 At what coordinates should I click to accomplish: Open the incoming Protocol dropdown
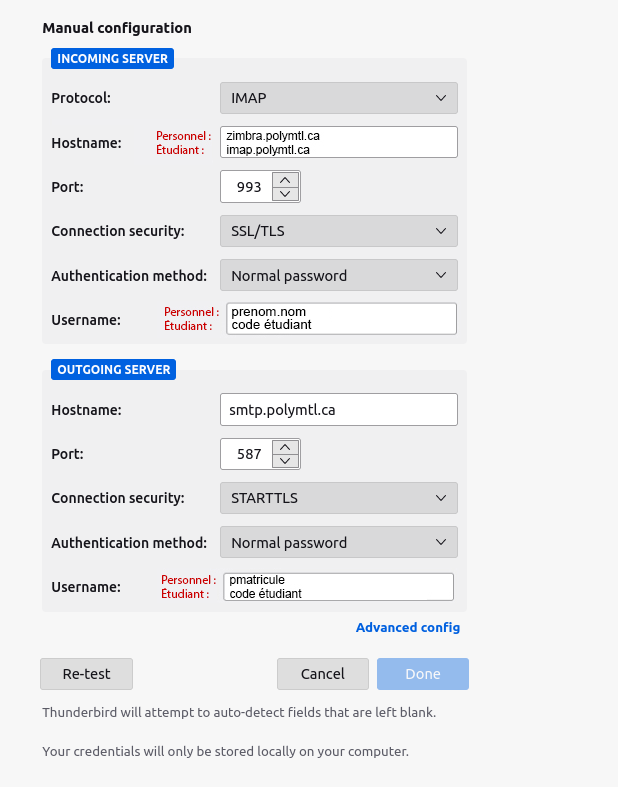click(338, 98)
